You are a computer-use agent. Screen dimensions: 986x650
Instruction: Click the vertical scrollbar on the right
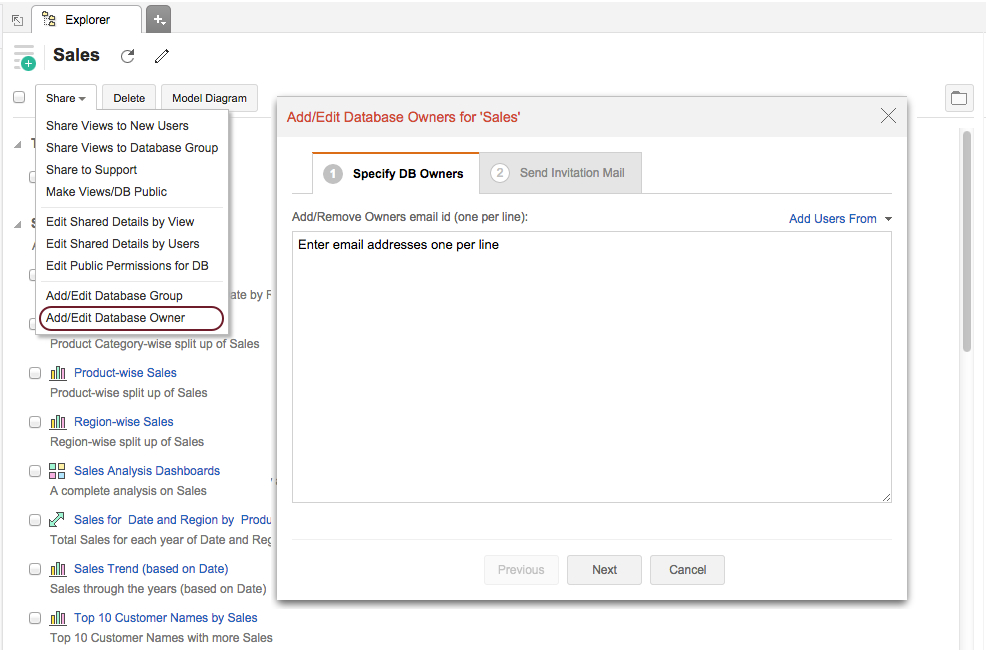pos(967,240)
